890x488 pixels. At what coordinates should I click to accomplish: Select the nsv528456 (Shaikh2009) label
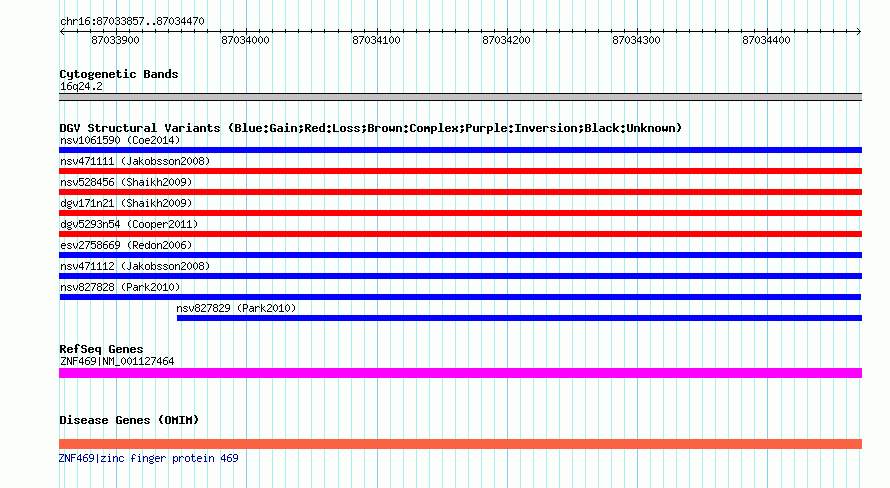tap(126, 182)
